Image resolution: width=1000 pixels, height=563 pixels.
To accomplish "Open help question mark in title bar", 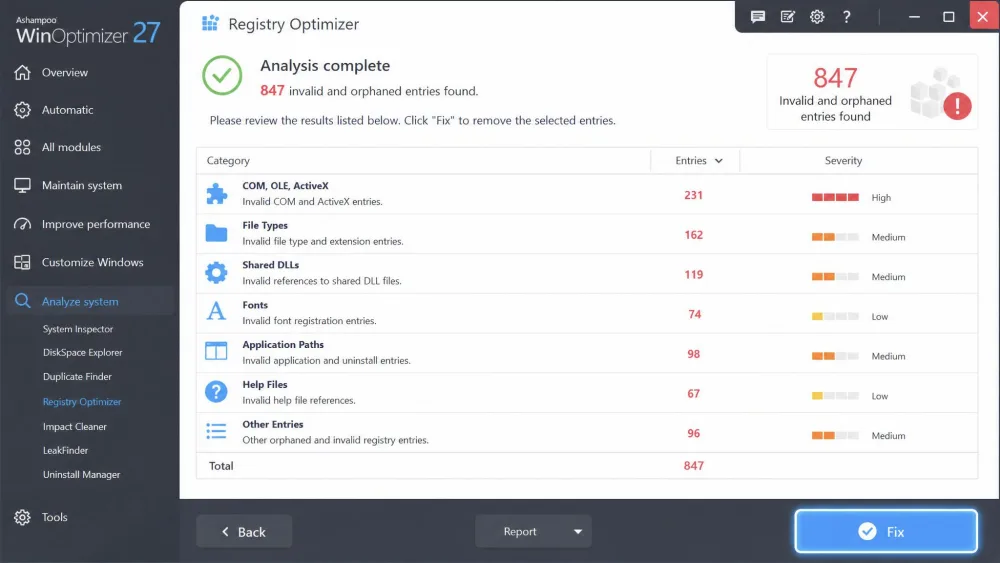I will pyautogui.click(x=846, y=17).
